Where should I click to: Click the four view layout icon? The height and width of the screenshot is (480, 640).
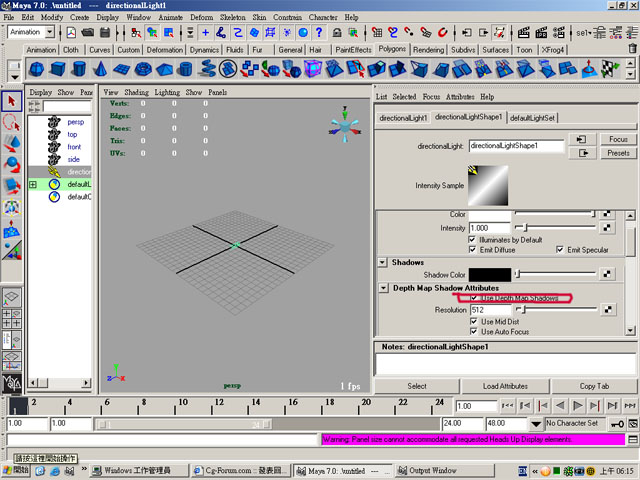(x=11, y=319)
